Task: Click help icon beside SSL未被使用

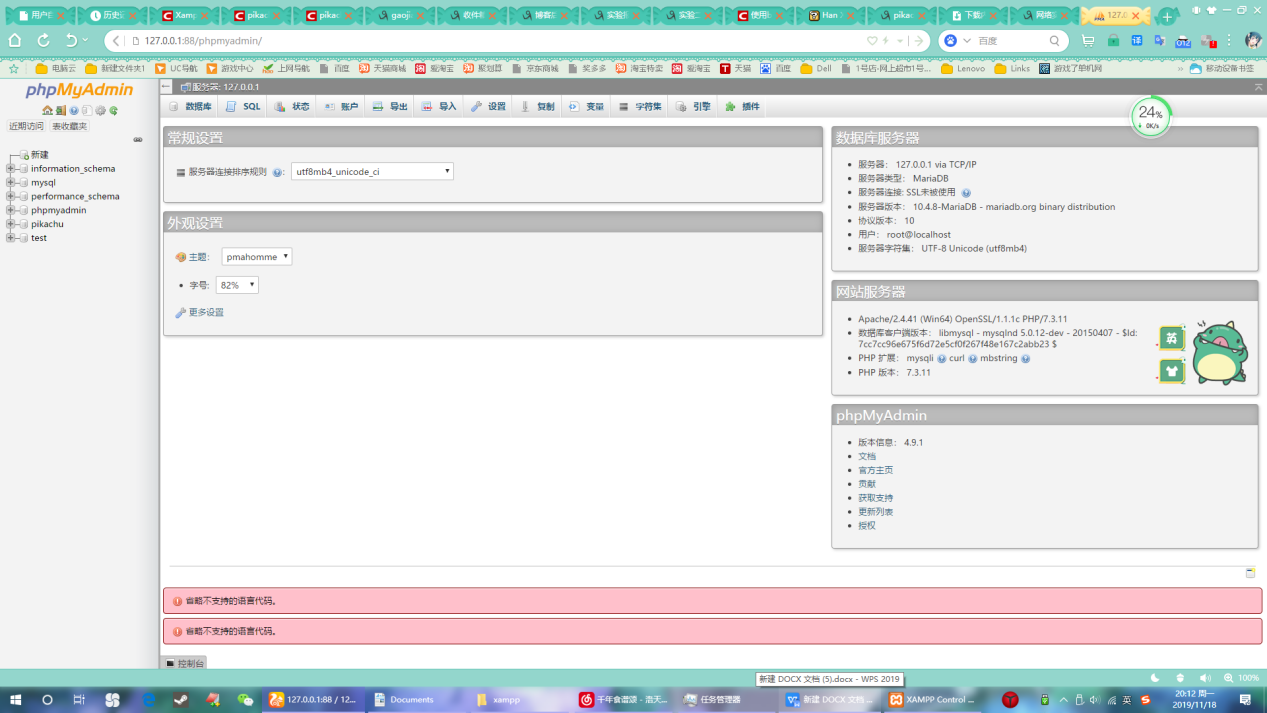Action: pos(966,193)
